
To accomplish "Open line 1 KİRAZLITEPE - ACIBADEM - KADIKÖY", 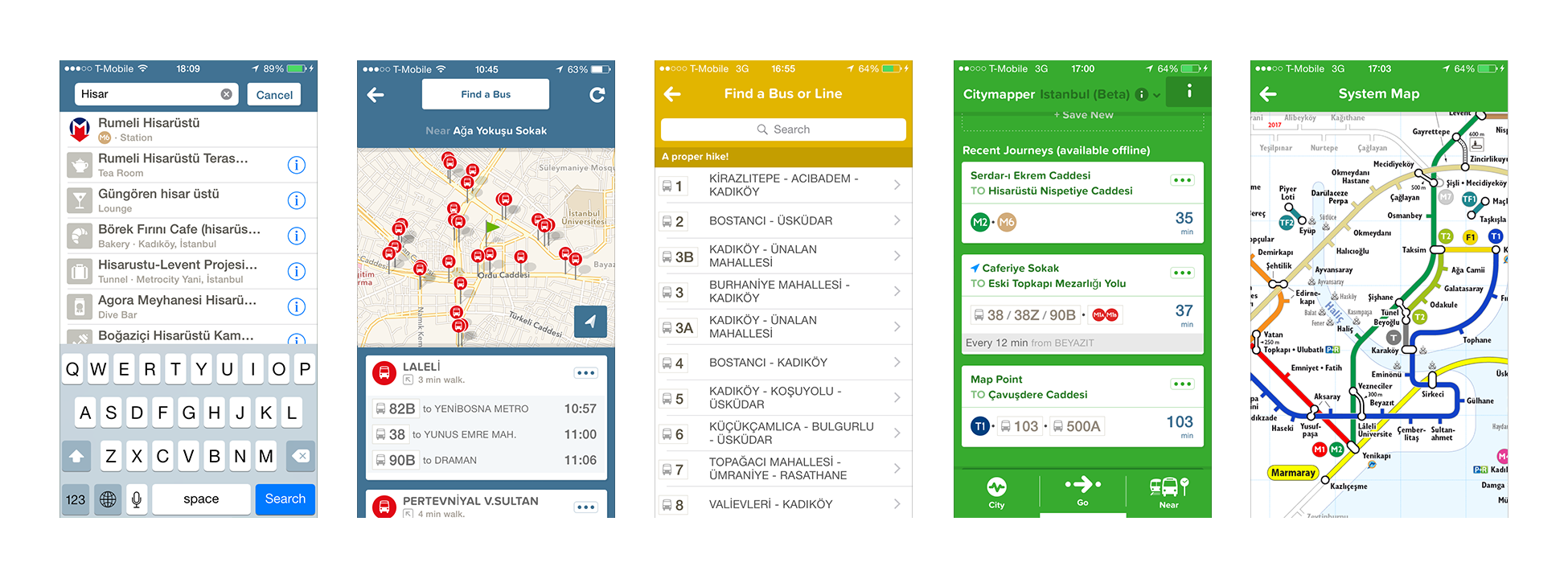I will (x=783, y=185).
